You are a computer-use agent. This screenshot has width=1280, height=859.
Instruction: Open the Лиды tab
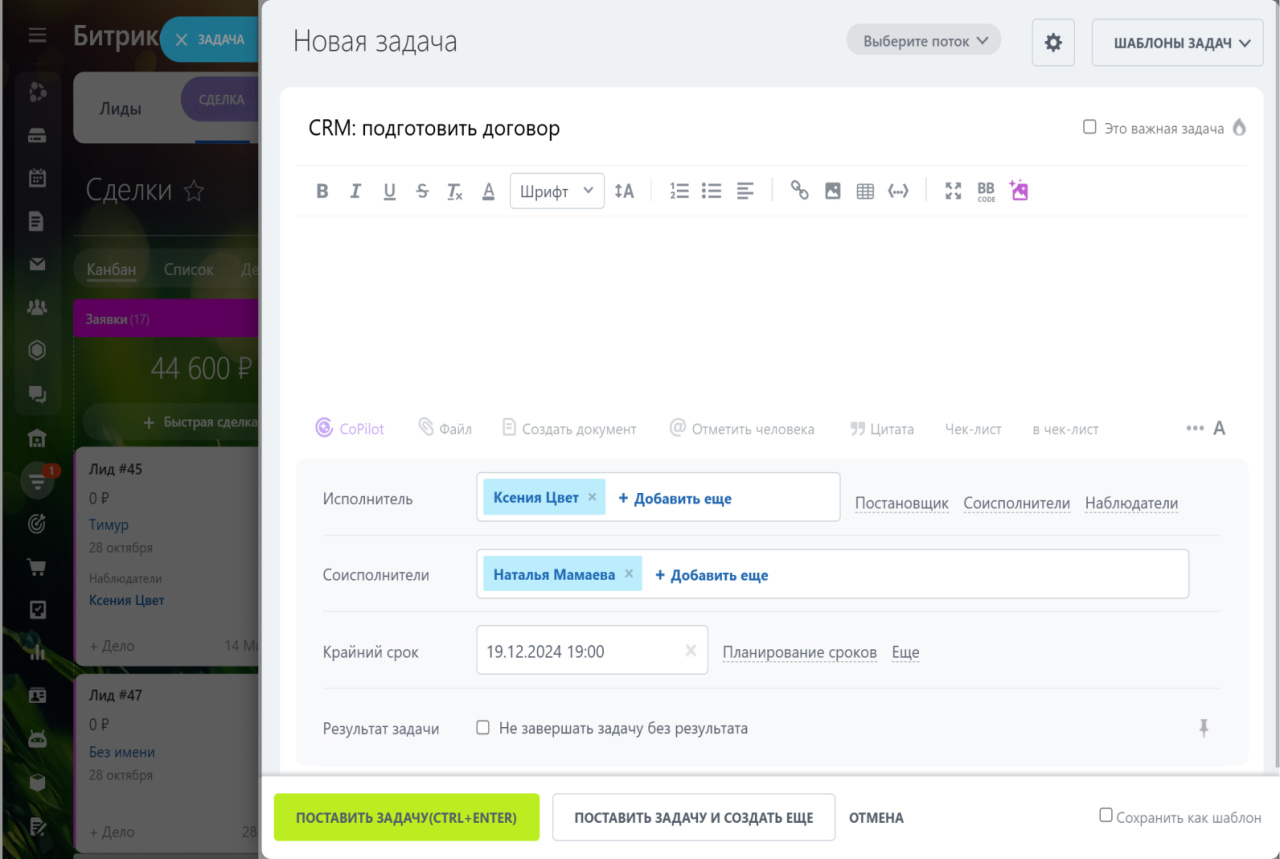click(x=120, y=109)
